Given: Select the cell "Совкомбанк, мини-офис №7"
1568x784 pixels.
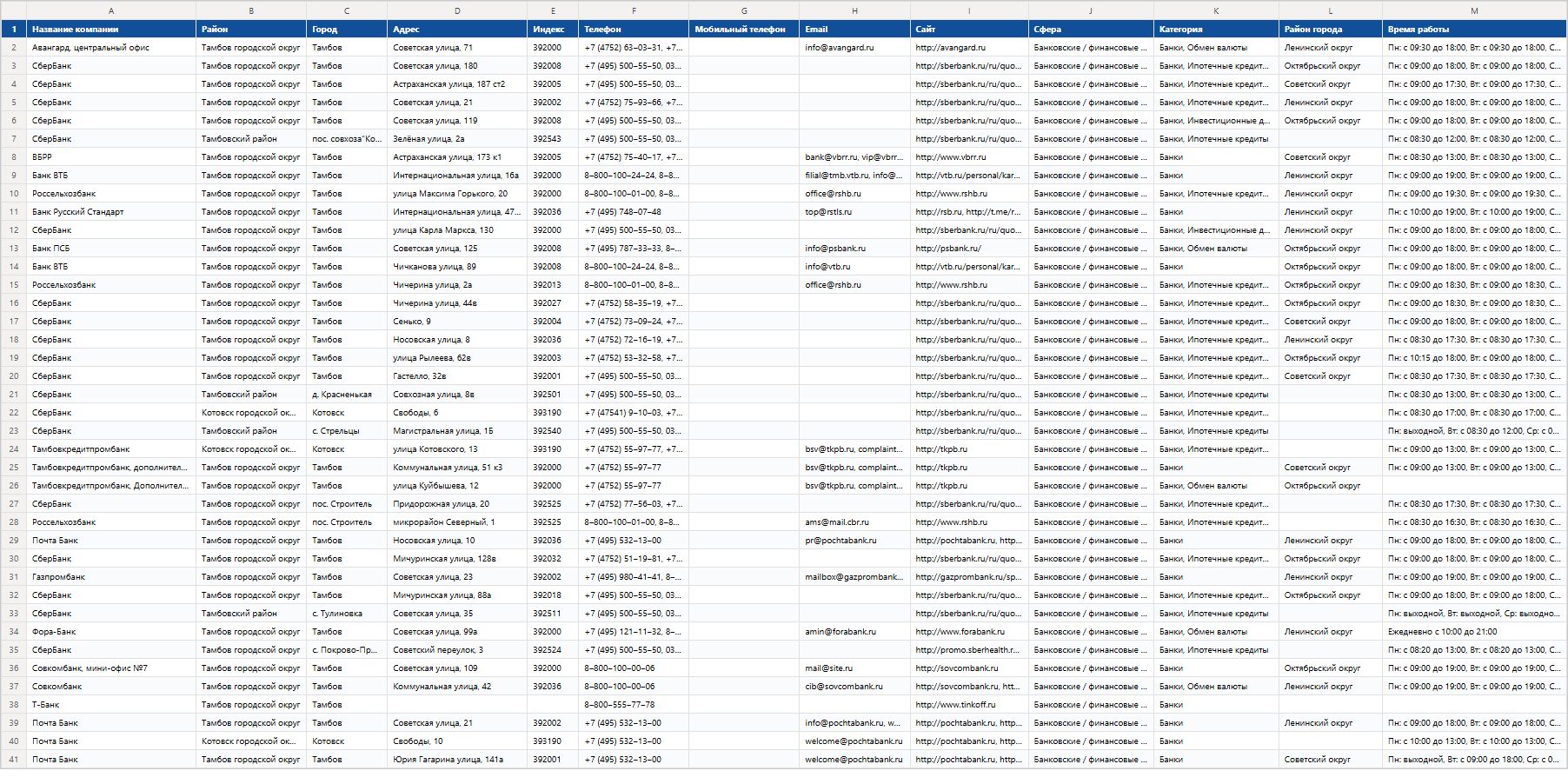Looking at the screenshot, I should pyautogui.click(x=111, y=668).
